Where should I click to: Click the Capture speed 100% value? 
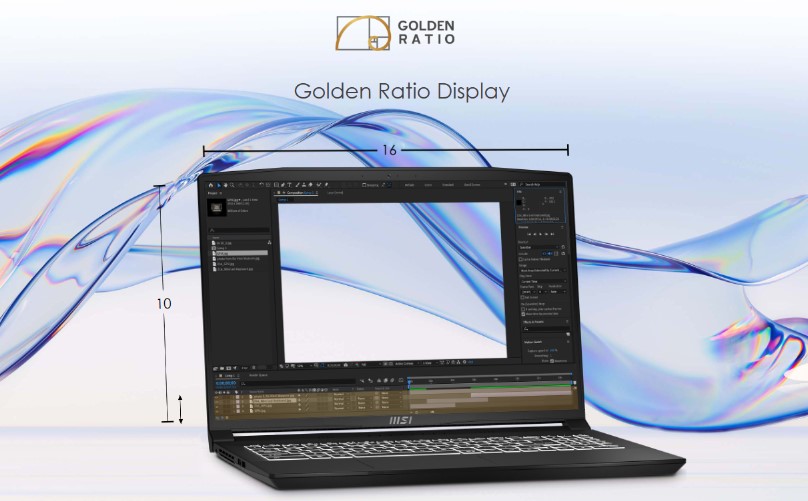point(553,350)
